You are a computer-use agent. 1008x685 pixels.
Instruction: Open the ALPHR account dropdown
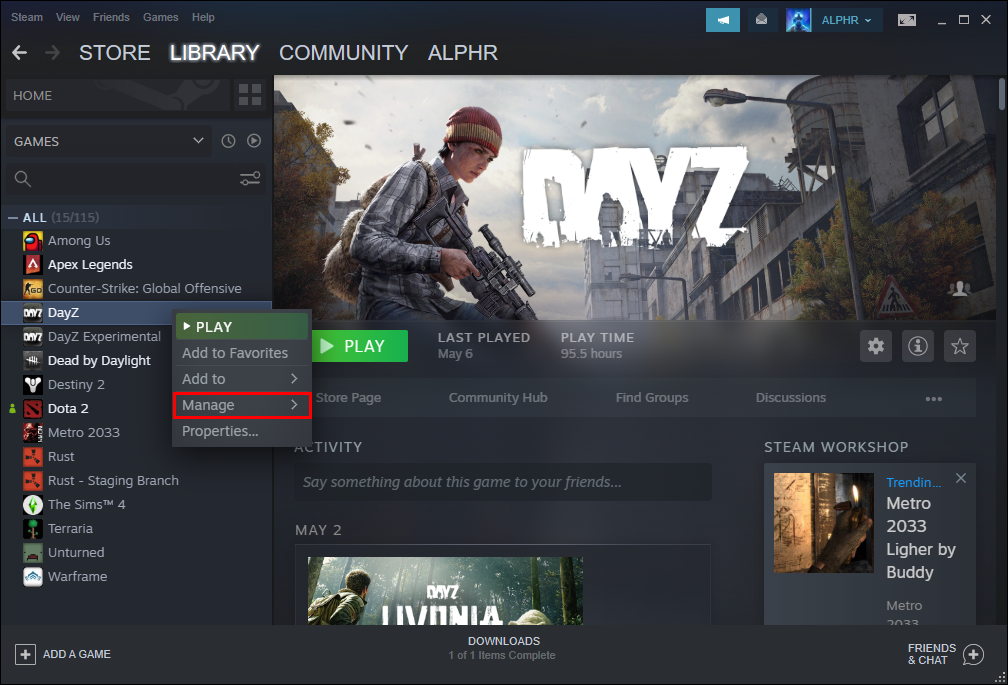click(846, 20)
